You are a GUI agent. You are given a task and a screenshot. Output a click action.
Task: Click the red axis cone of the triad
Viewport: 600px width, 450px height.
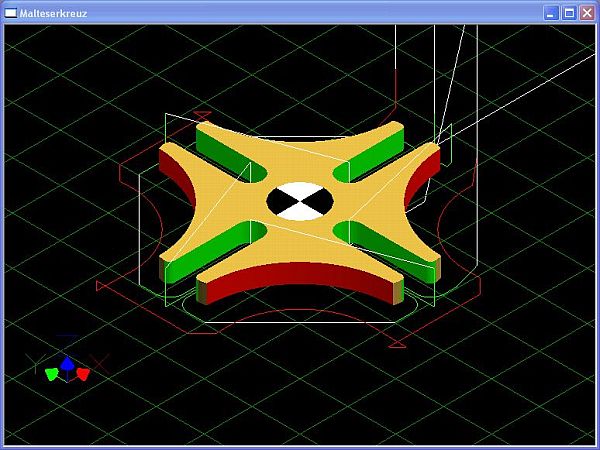pos(83,374)
